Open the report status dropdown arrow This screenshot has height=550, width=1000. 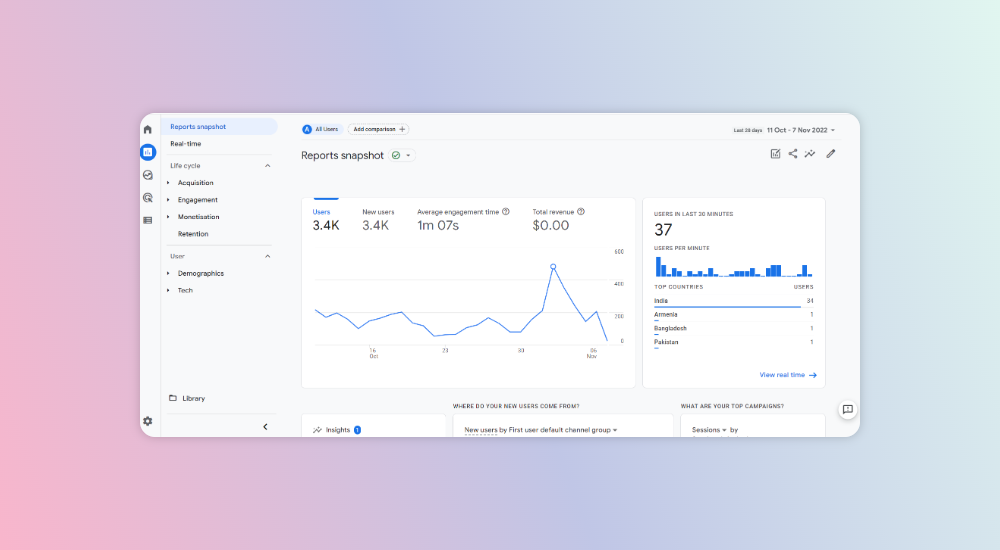pos(408,155)
